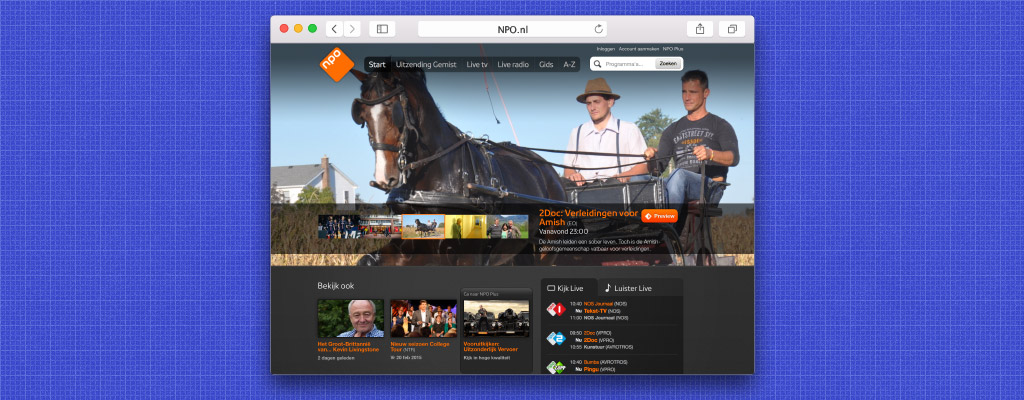The width and height of the screenshot is (1024, 400).
Task: Open the A-Z navigation item
Action: point(569,65)
